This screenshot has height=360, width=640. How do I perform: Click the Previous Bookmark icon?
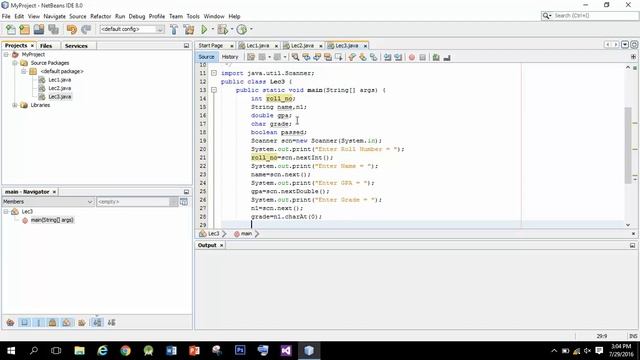(352, 57)
